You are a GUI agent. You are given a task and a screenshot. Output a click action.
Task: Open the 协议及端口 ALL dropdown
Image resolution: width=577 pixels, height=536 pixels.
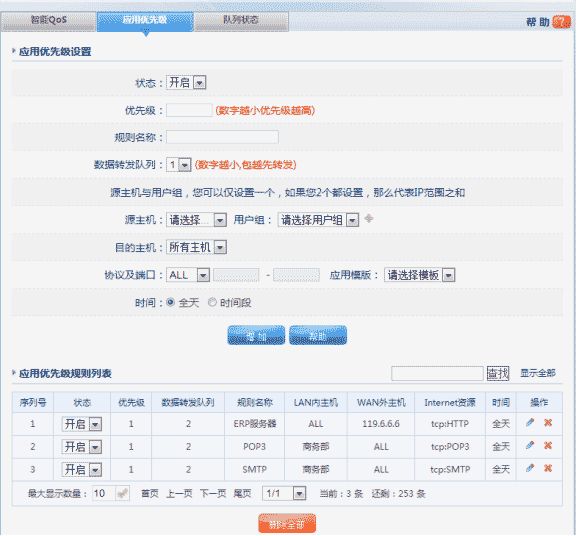click(188, 275)
